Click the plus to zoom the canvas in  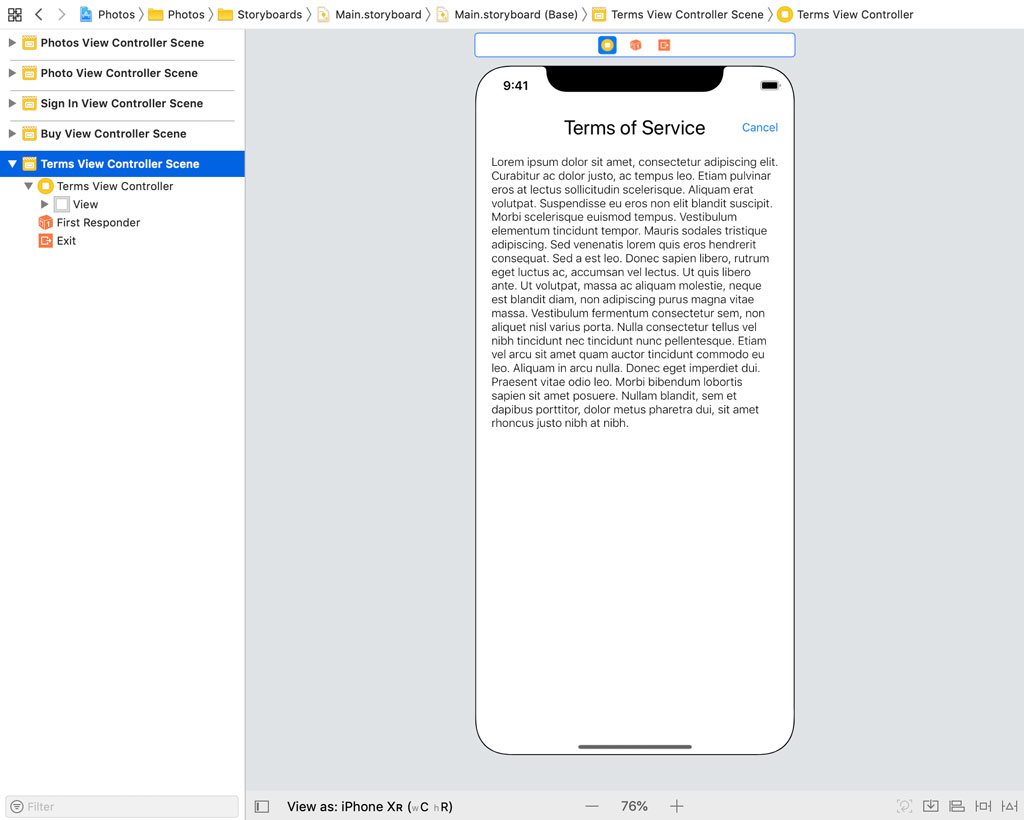[677, 806]
